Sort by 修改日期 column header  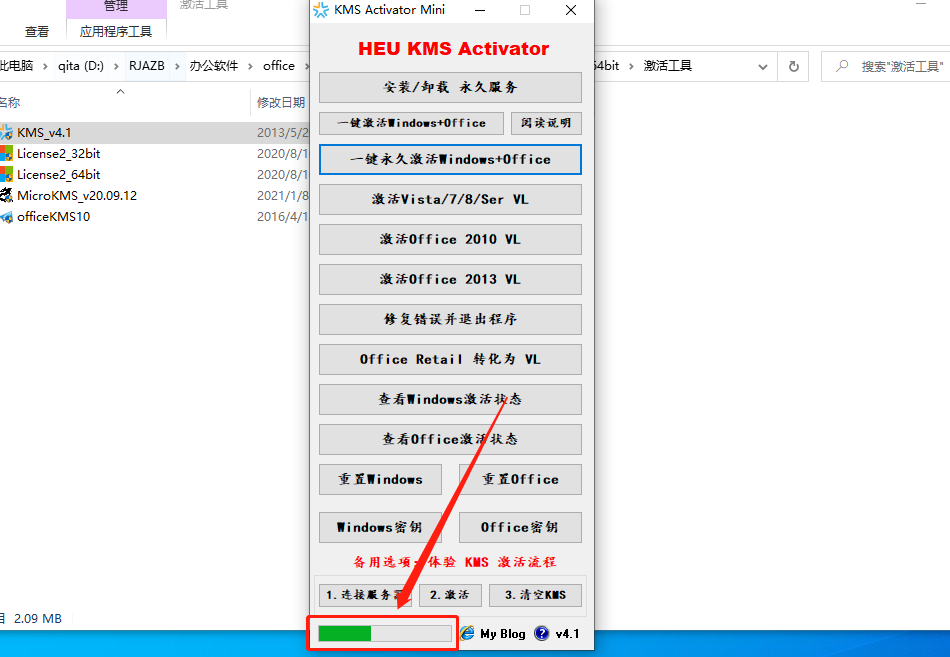[x=280, y=102]
